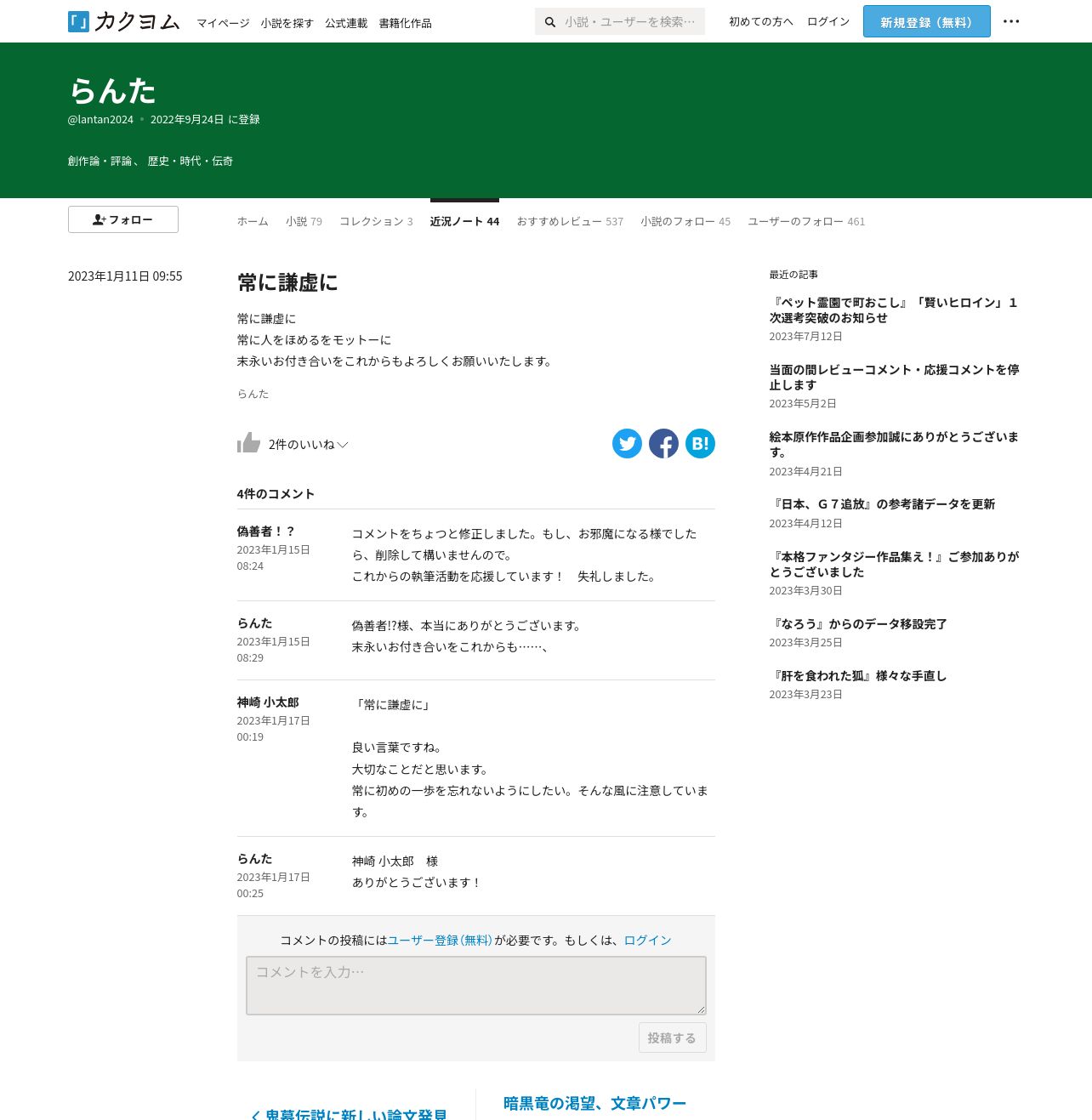Open article 本格ファンタジー作品集え！

tap(895, 564)
